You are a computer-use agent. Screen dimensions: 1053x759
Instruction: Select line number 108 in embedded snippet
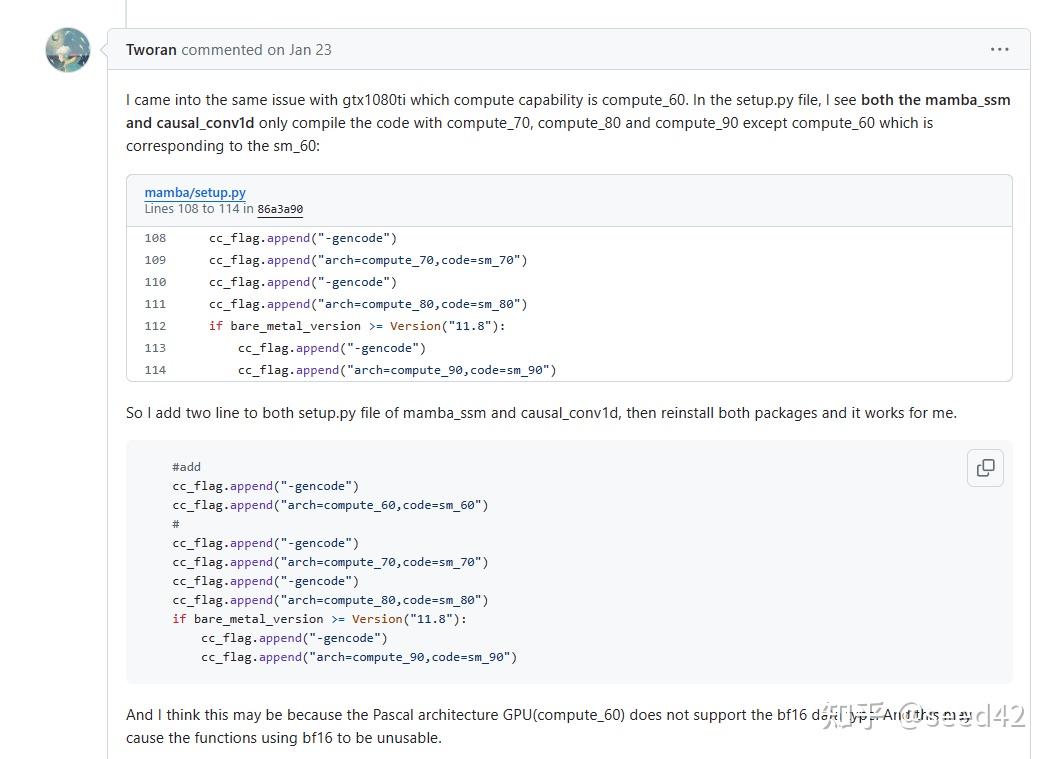155,238
